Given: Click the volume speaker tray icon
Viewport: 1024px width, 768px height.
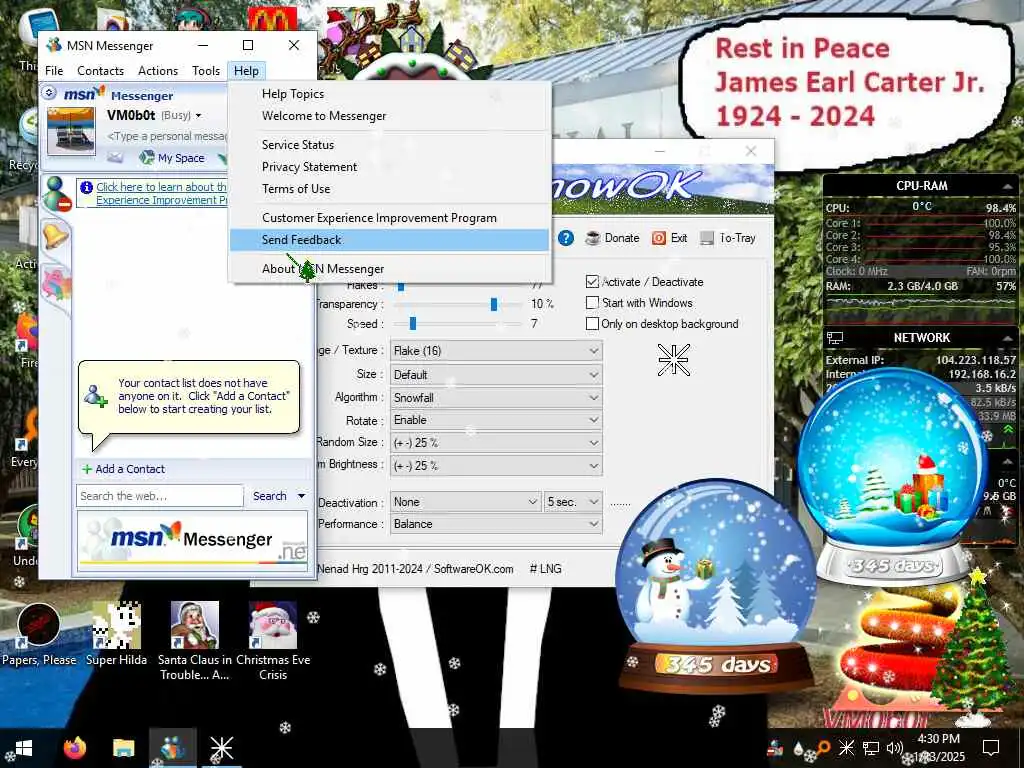Looking at the screenshot, I should (895, 748).
